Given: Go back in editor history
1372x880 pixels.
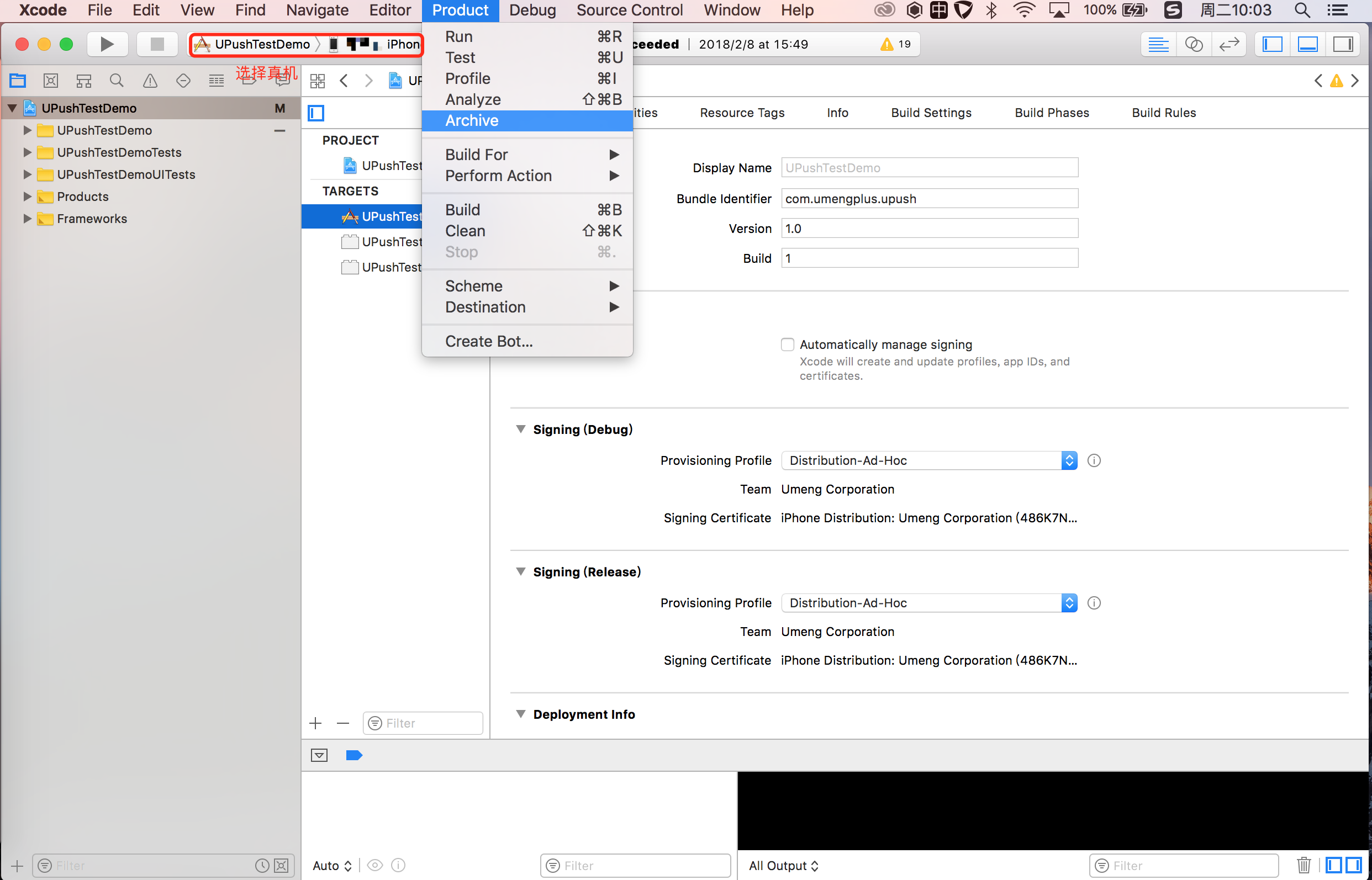Looking at the screenshot, I should tap(344, 81).
